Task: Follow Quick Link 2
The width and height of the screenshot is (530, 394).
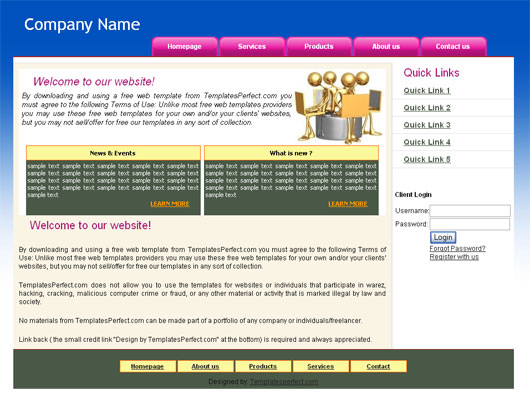Action: 427,108
